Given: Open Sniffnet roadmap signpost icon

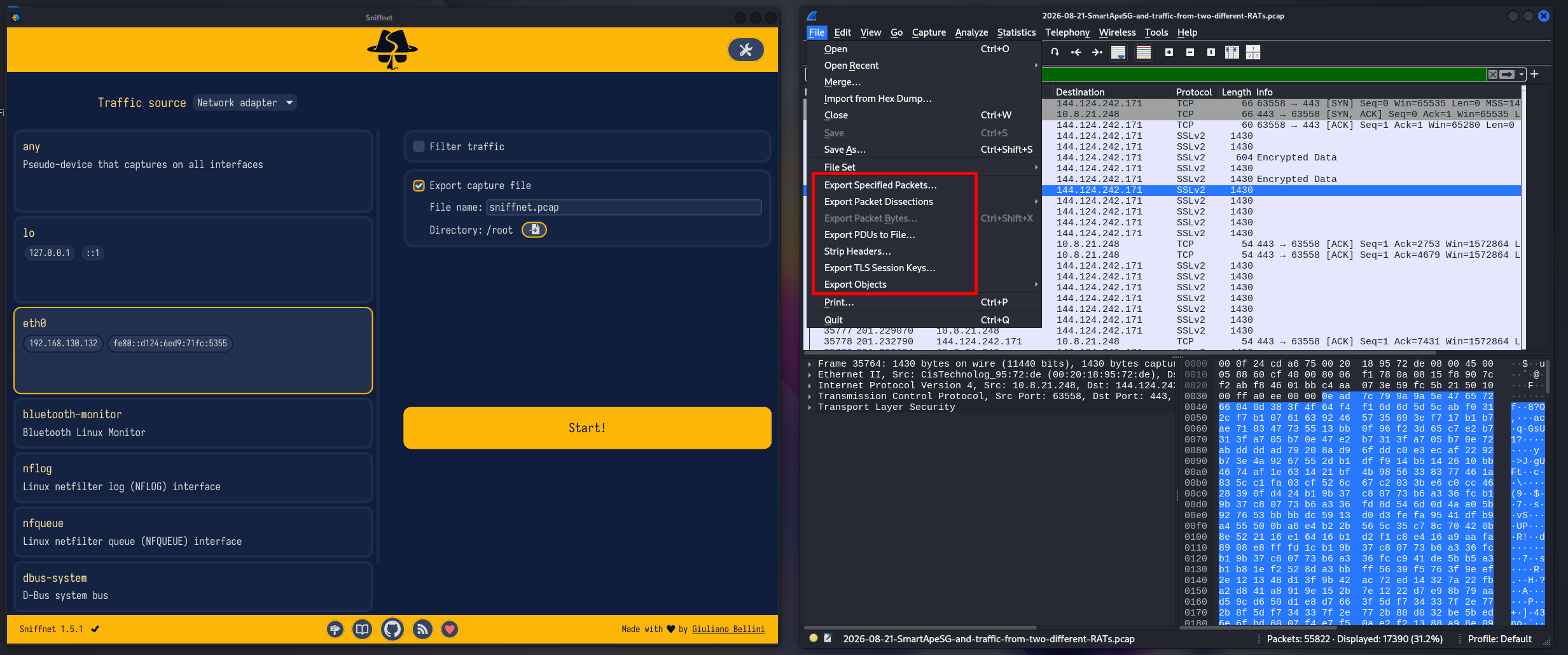Looking at the screenshot, I should (335, 630).
